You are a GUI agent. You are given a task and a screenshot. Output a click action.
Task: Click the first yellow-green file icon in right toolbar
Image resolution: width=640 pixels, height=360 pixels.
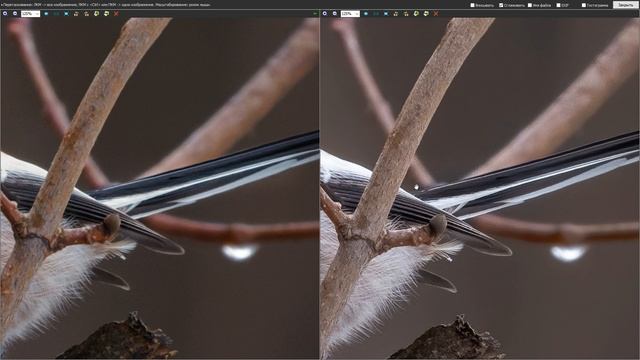416,13
